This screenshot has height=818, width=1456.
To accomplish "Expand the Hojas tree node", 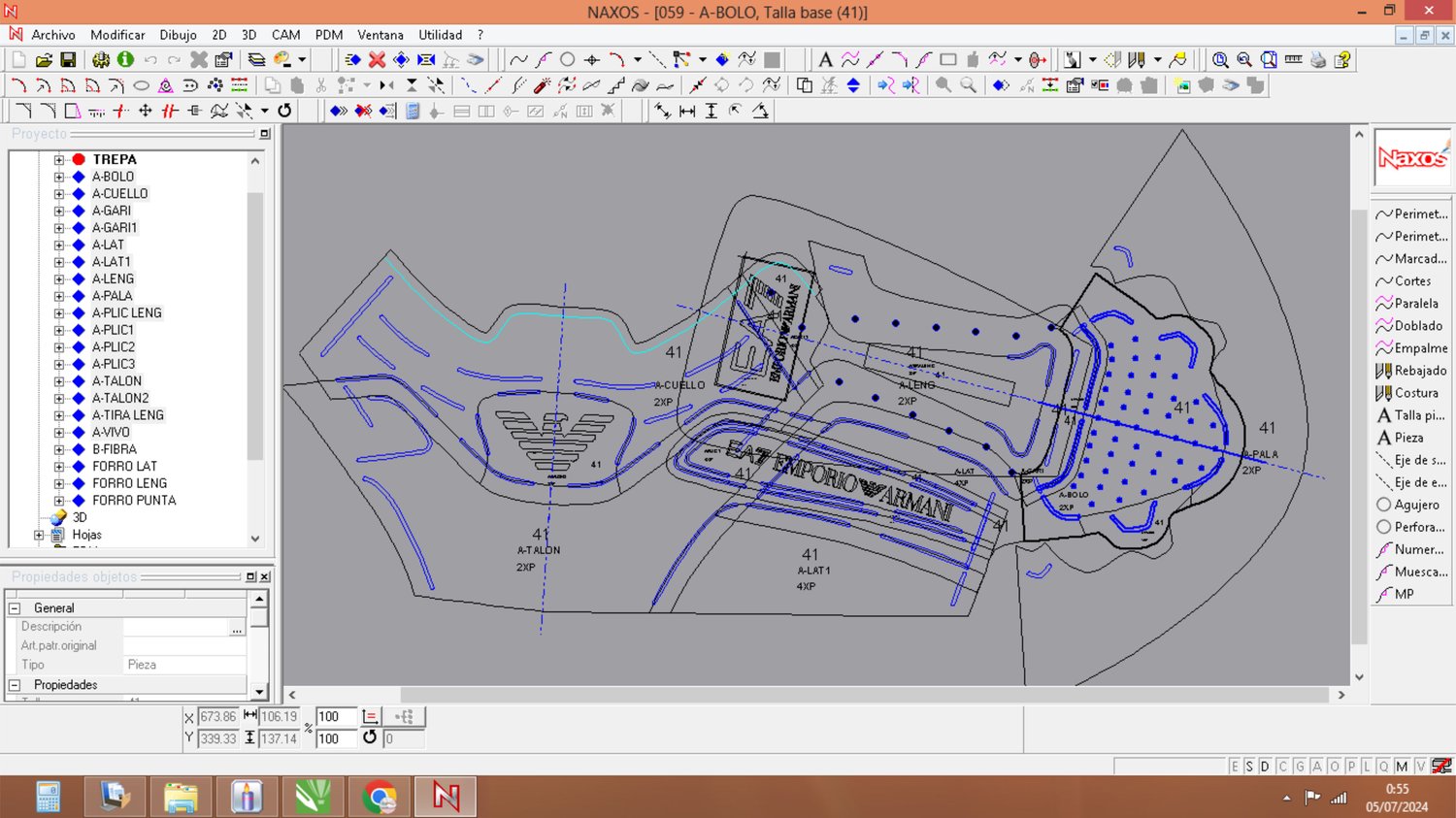I will [x=39, y=535].
